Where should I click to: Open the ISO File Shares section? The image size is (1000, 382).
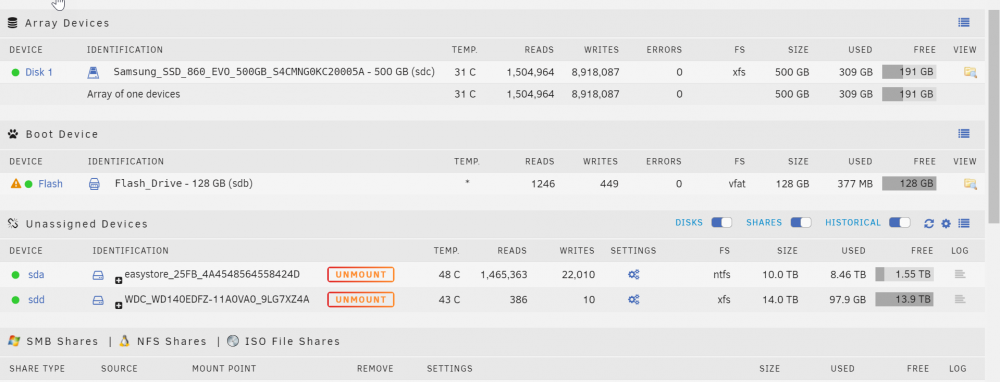pyautogui.click(x=293, y=341)
